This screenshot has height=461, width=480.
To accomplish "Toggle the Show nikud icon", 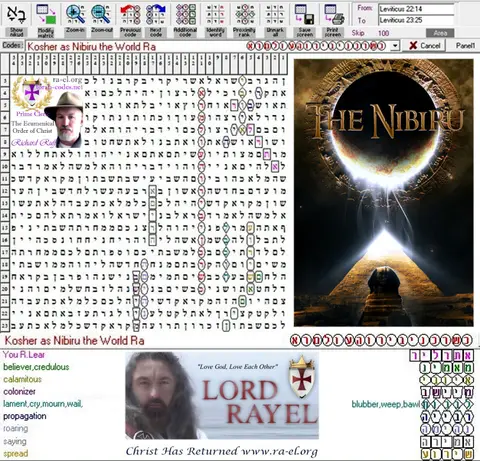I will [x=16, y=14].
